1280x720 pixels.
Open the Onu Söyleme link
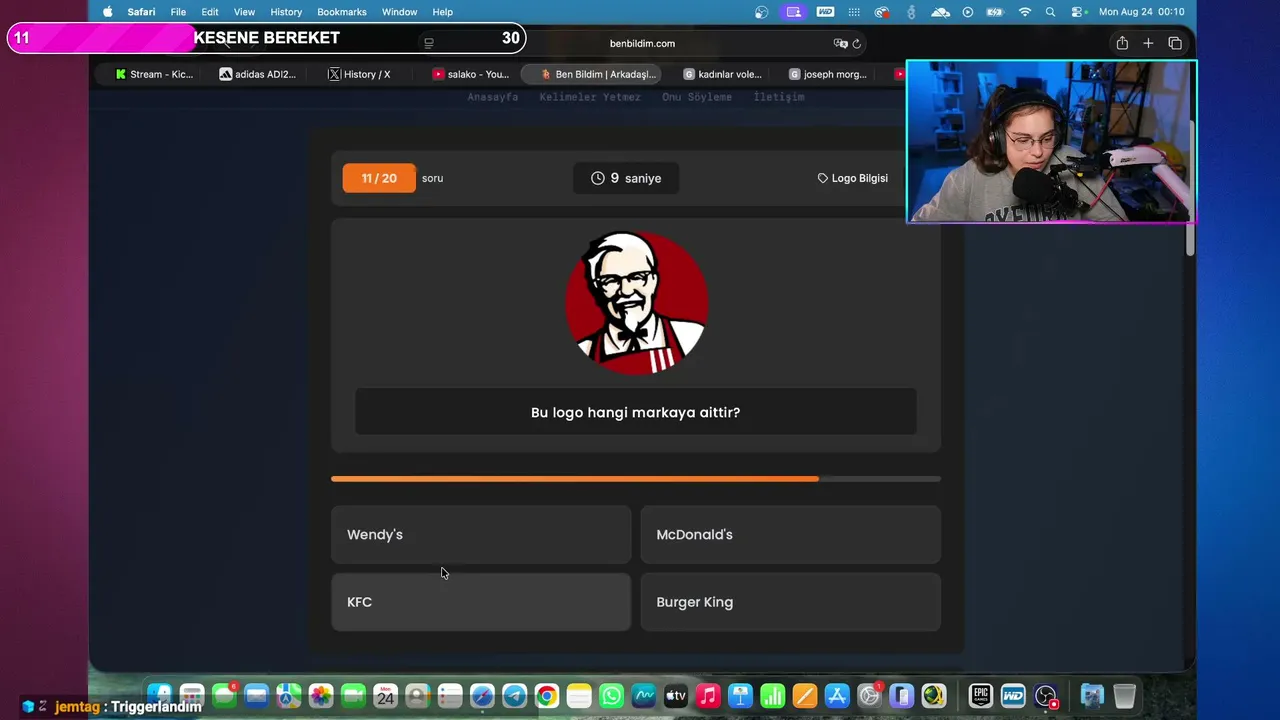point(697,97)
